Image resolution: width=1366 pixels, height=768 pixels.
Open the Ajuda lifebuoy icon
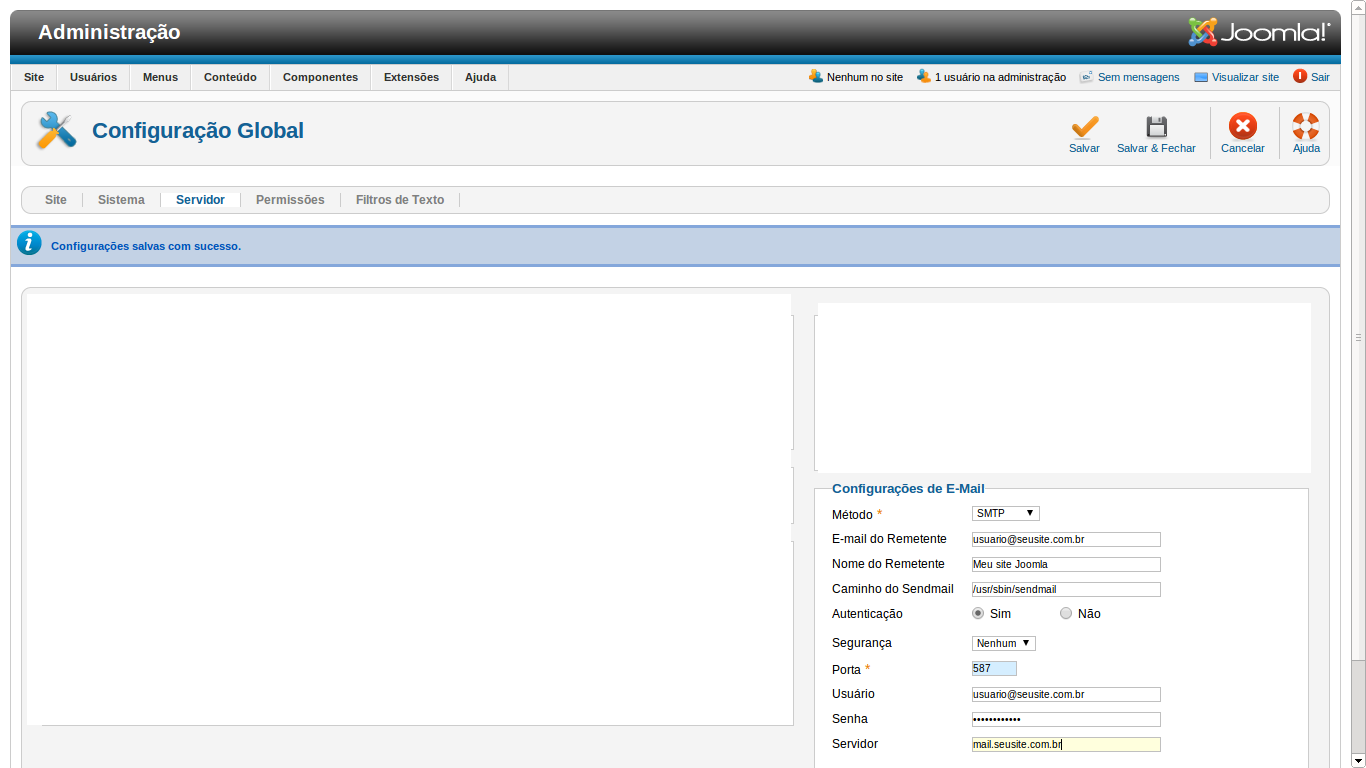[x=1306, y=126]
